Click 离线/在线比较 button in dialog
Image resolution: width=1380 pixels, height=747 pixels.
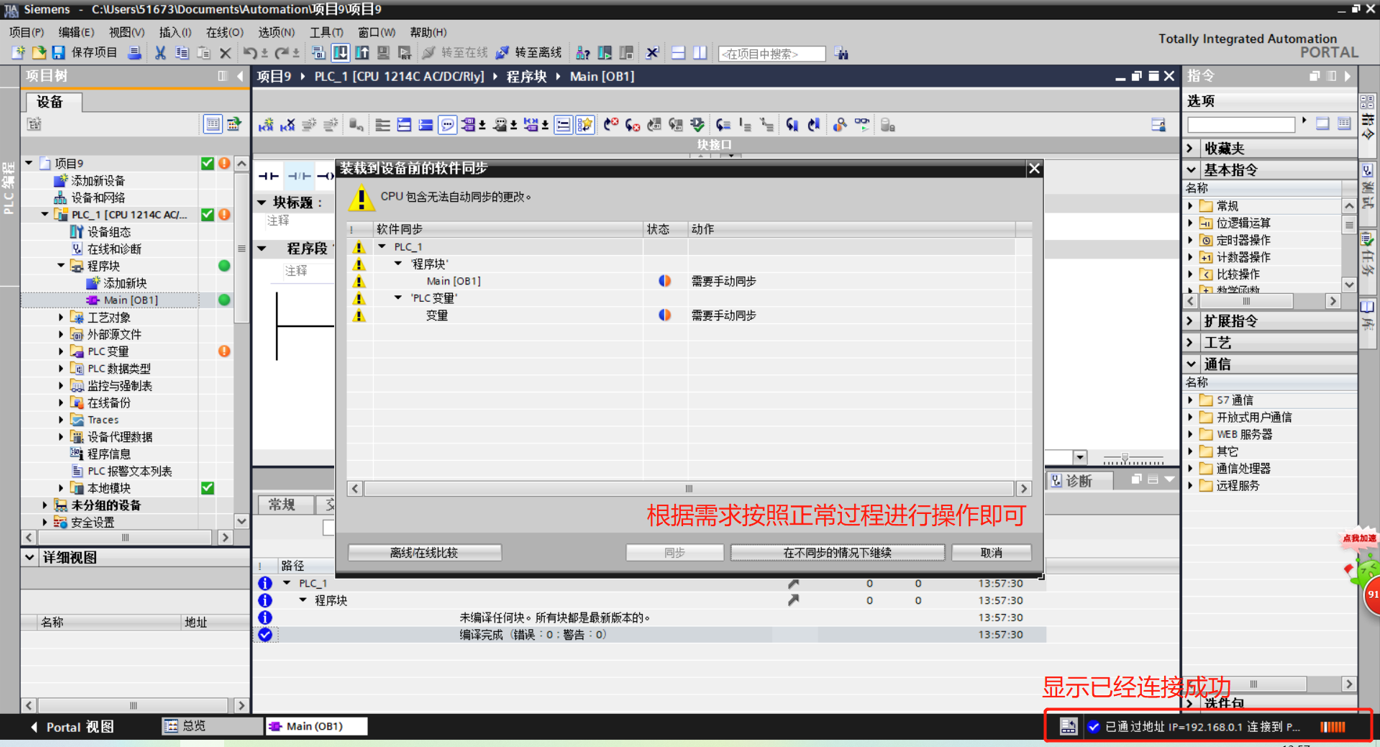[x=424, y=552]
